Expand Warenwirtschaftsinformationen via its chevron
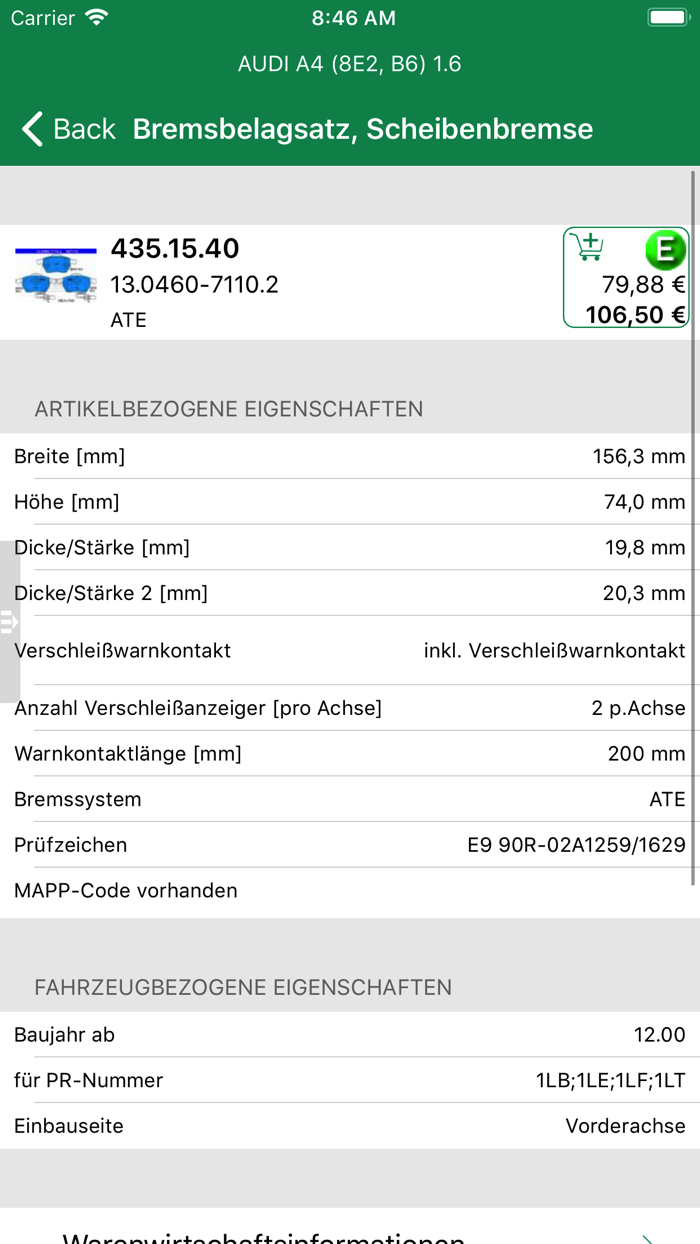 648,1237
